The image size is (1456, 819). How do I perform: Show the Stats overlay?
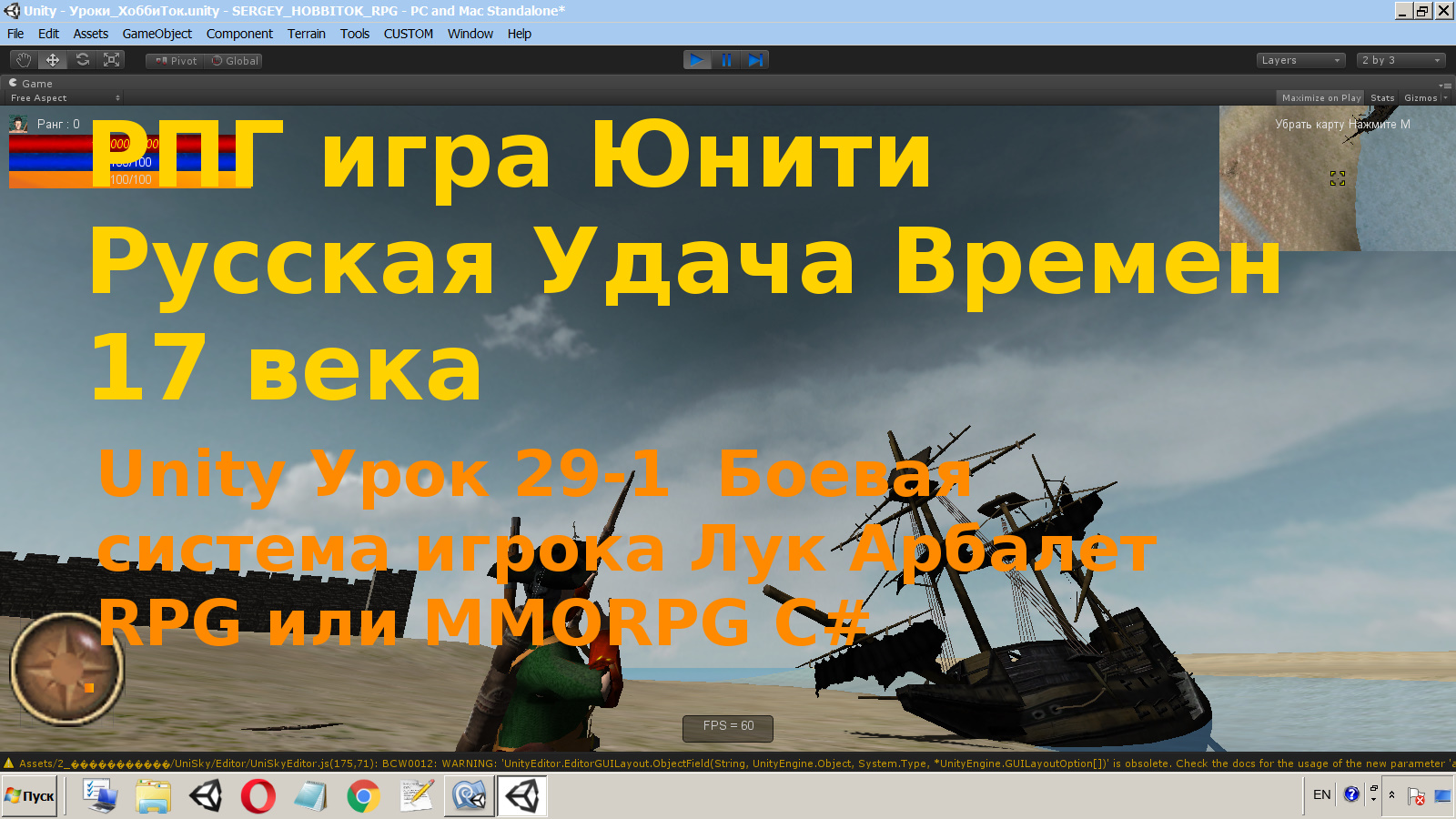click(1381, 97)
